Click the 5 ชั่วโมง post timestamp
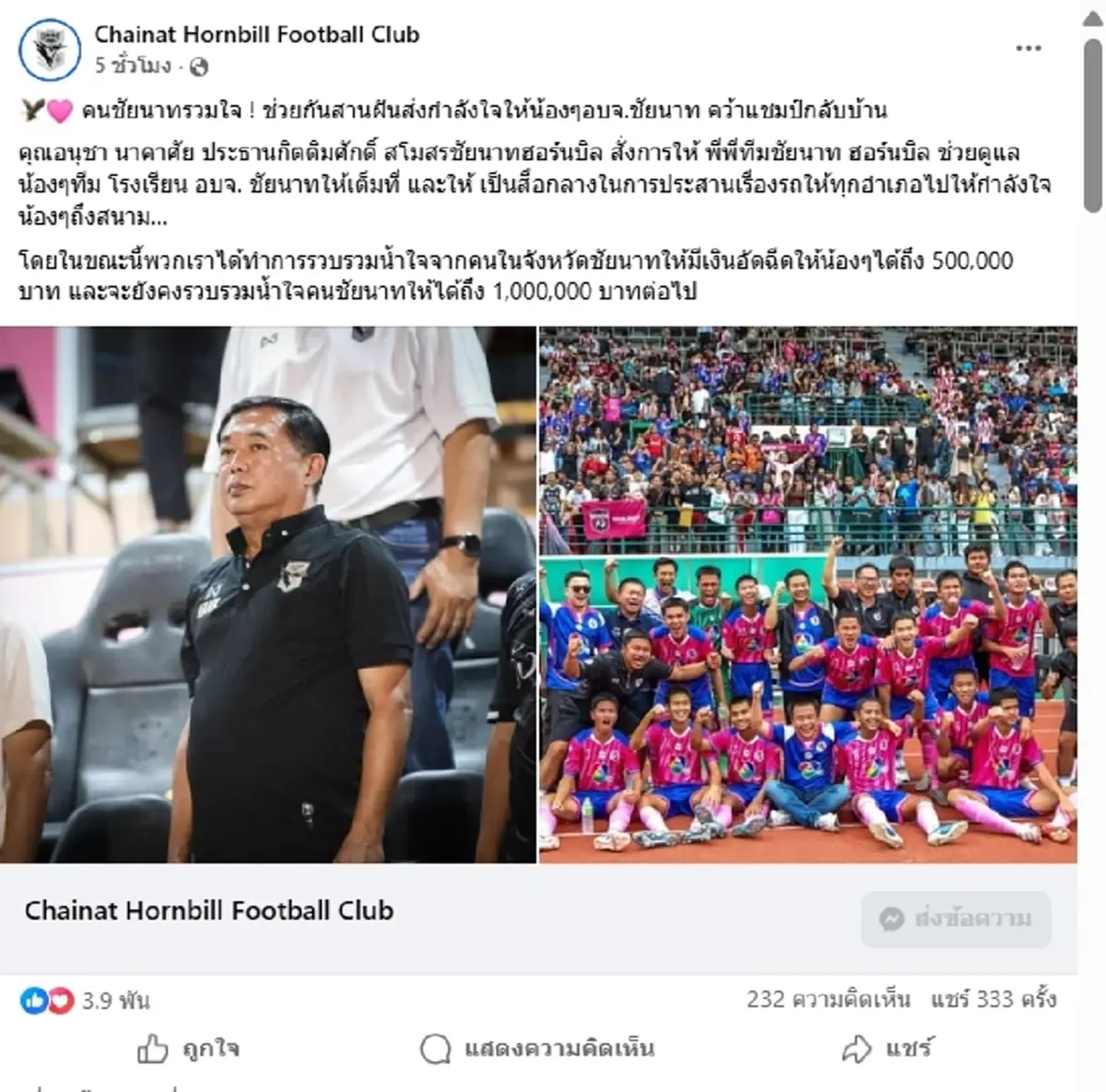This screenshot has height=1092, width=1106. pos(133,66)
